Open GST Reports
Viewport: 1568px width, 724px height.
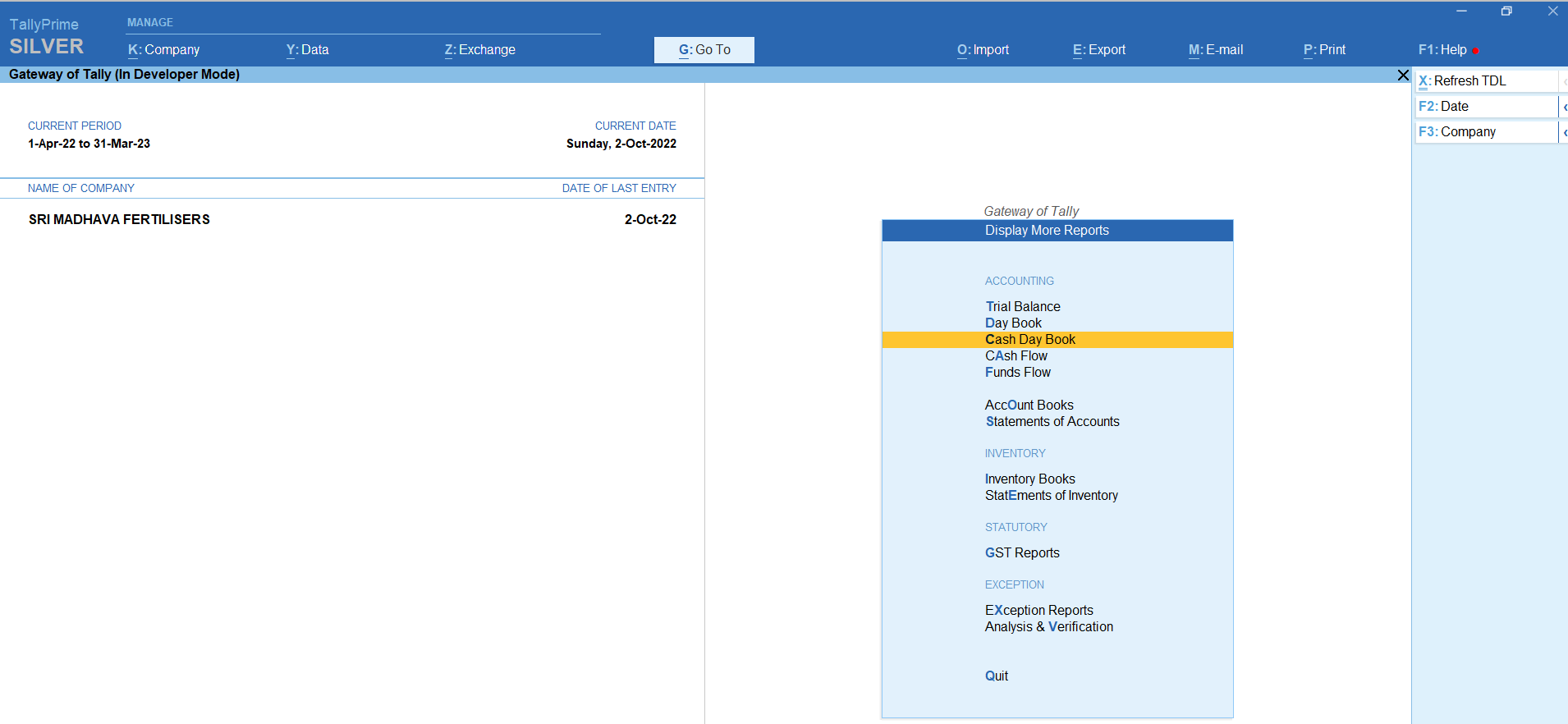click(1022, 553)
